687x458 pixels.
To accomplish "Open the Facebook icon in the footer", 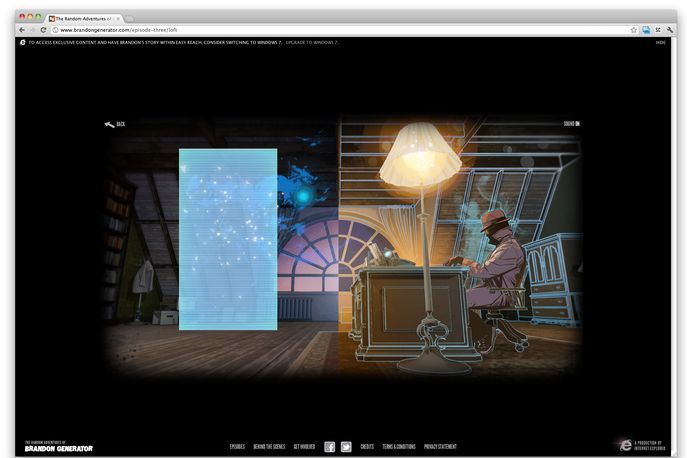I will coord(329,447).
